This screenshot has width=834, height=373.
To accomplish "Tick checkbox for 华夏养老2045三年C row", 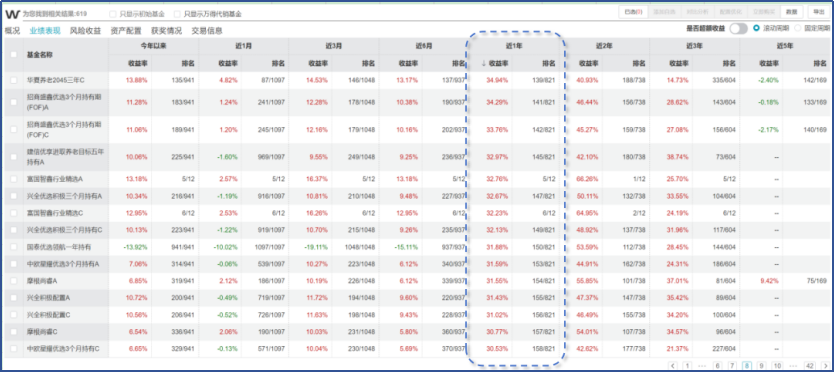I will tap(14, 80).
